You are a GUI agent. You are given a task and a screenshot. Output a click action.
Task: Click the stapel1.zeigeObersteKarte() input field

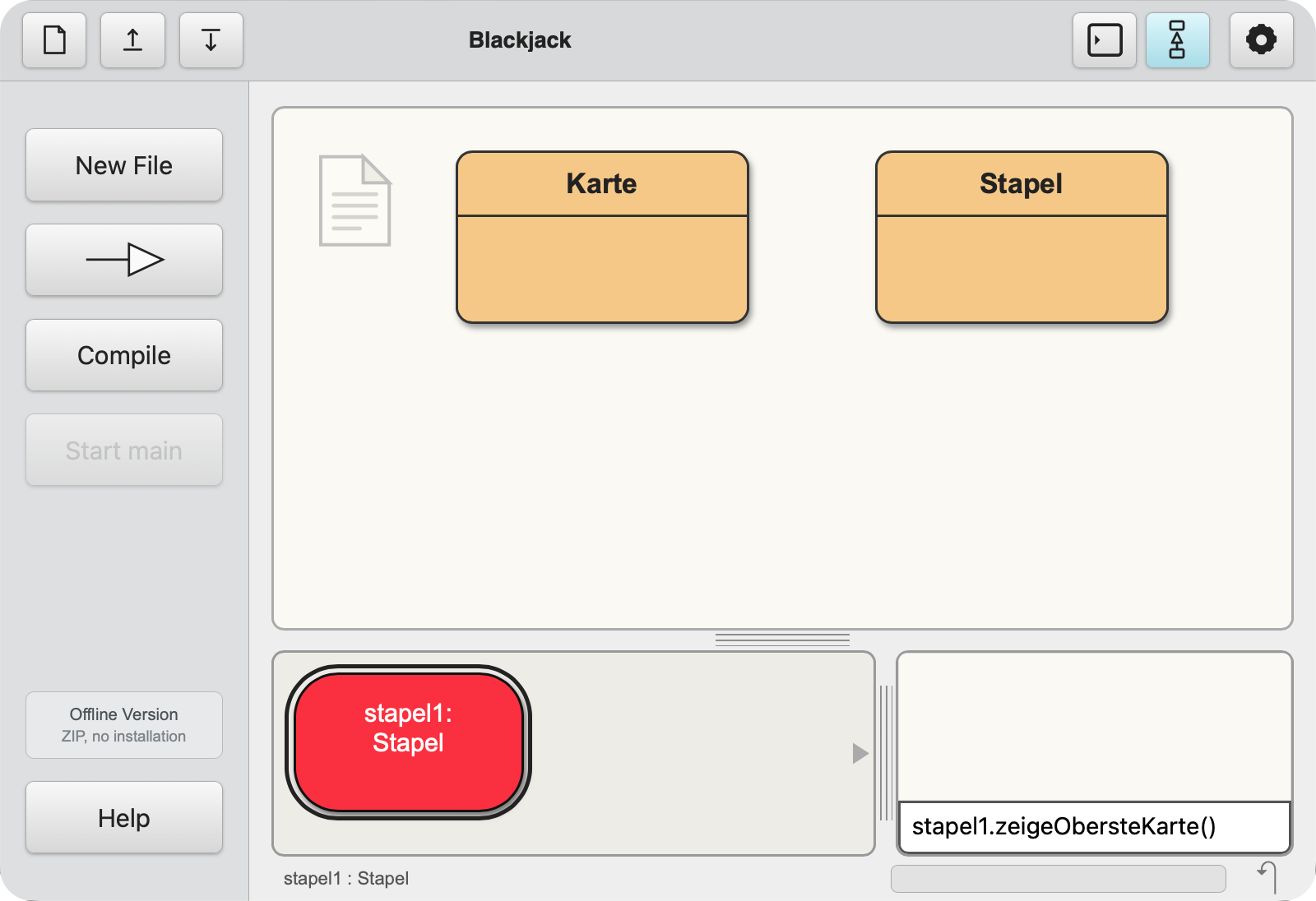click(1094, 827)
